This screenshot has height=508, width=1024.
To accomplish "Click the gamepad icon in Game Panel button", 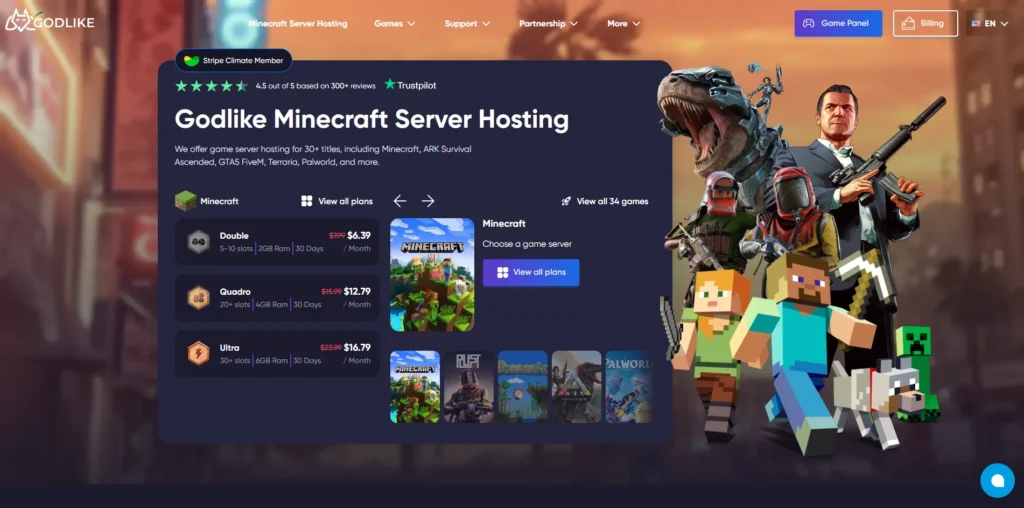I will [x=808, y=24].
